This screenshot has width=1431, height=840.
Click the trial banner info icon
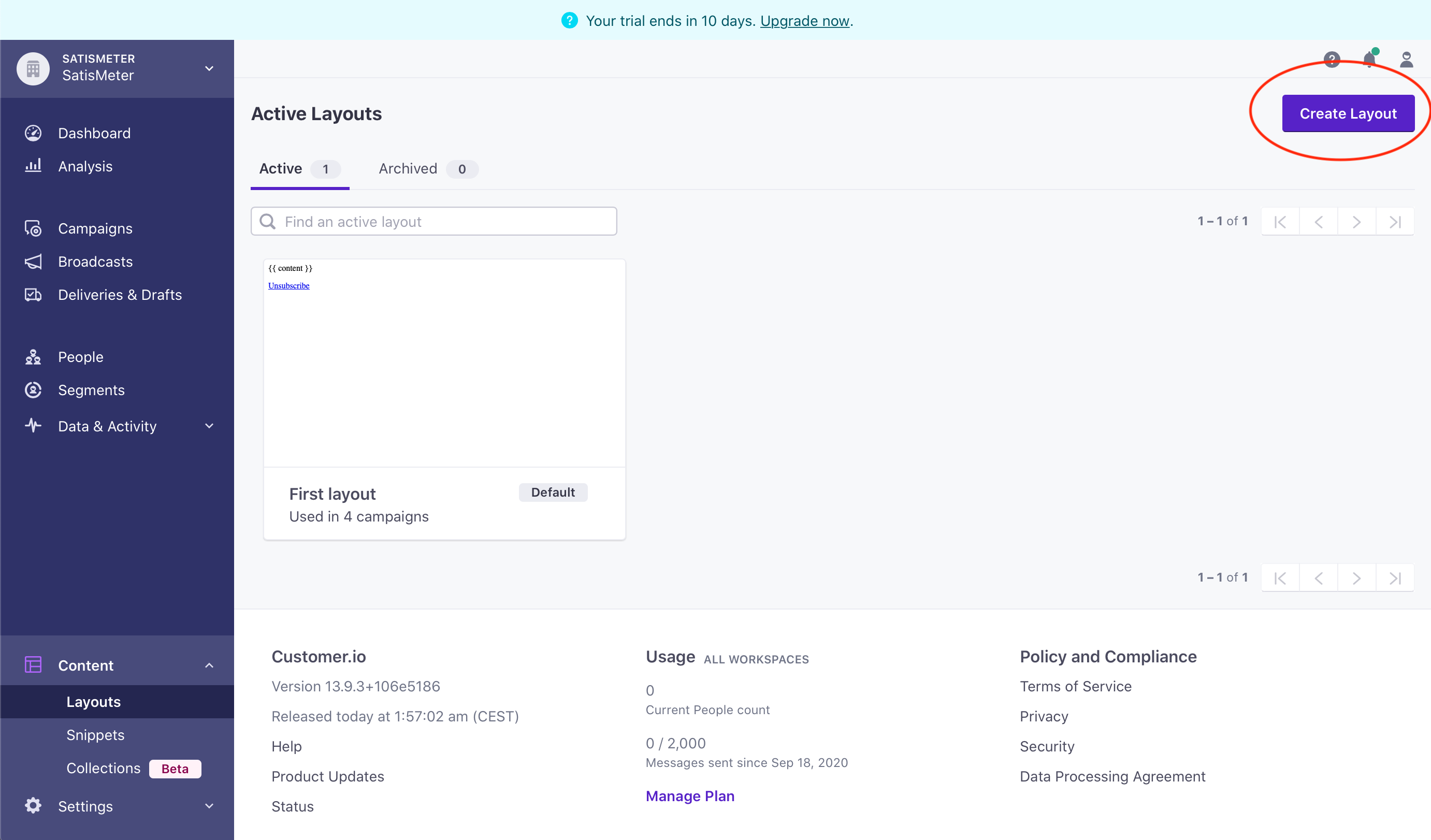pos(570,20)
